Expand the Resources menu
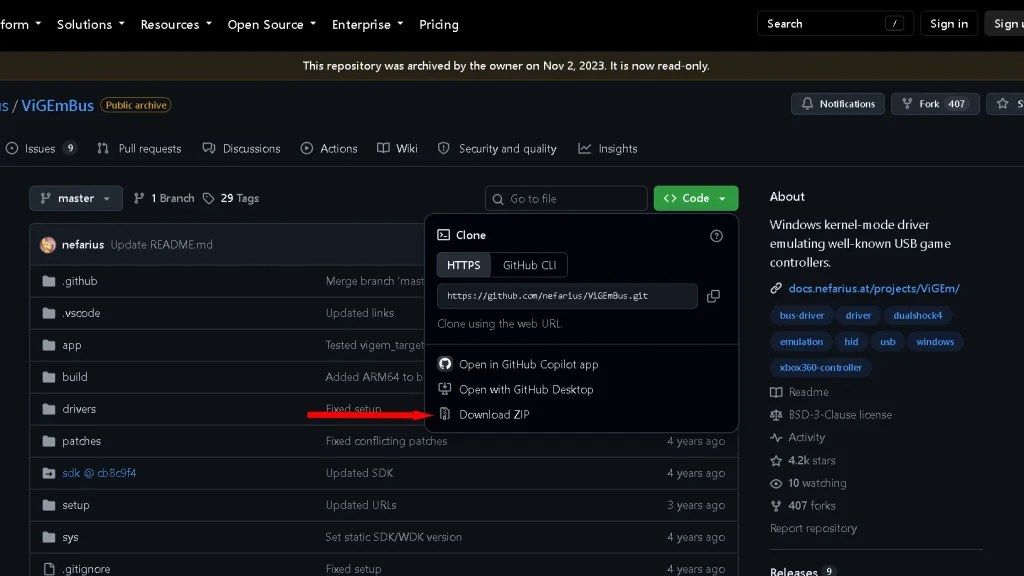 pyautogui.click(x=176, y=24)
